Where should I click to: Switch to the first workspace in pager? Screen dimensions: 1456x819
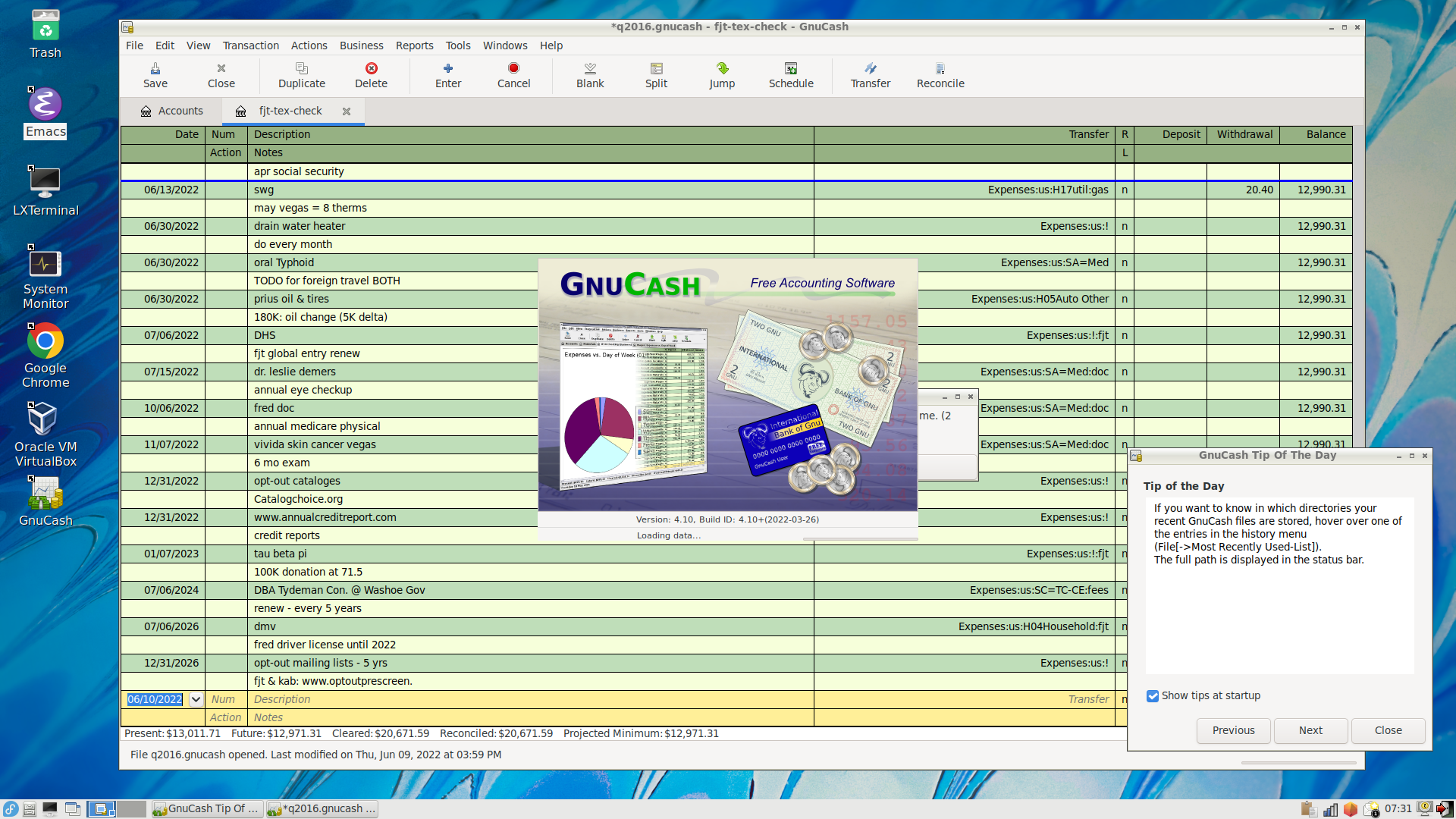101,809
